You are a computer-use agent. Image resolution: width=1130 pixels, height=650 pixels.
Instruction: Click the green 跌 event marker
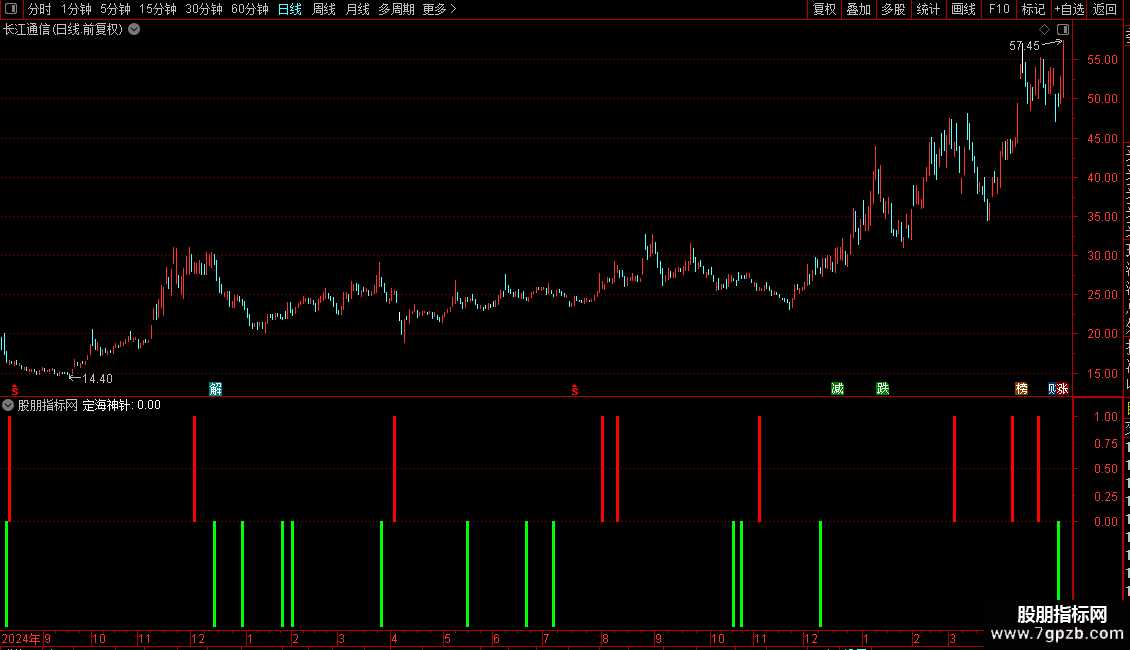tap(883, 388)
